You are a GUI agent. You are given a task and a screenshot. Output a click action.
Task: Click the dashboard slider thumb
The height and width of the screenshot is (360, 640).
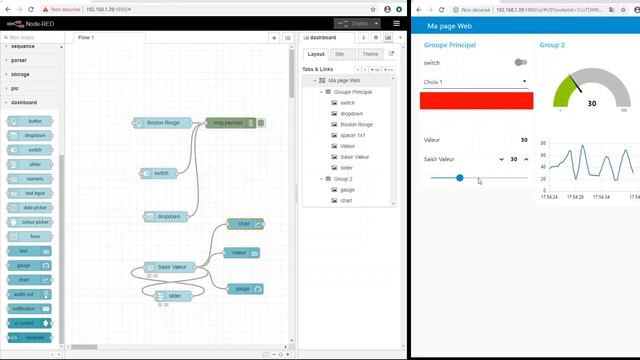point(460,178)
